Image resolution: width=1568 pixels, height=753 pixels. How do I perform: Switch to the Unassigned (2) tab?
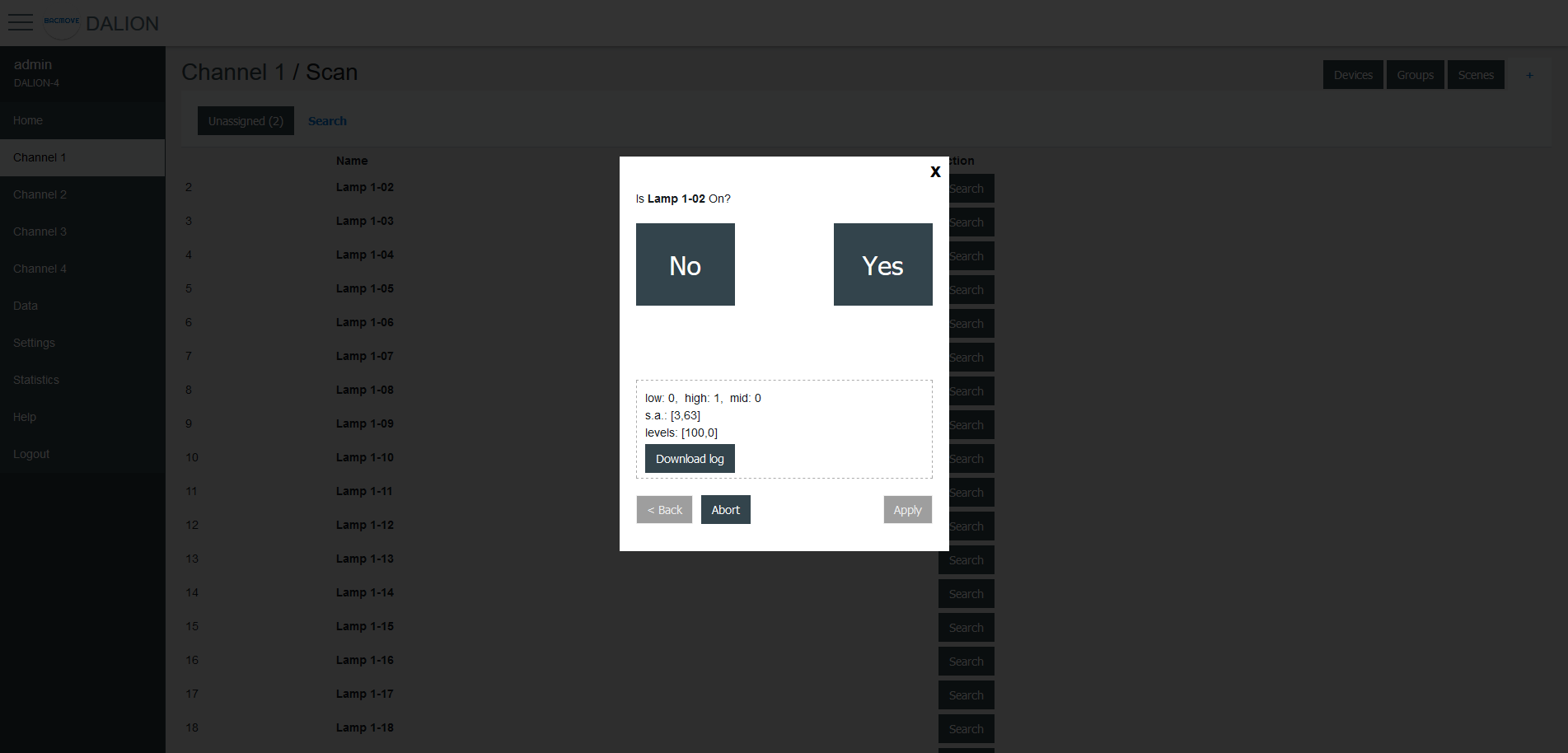[x=246, y=121]
